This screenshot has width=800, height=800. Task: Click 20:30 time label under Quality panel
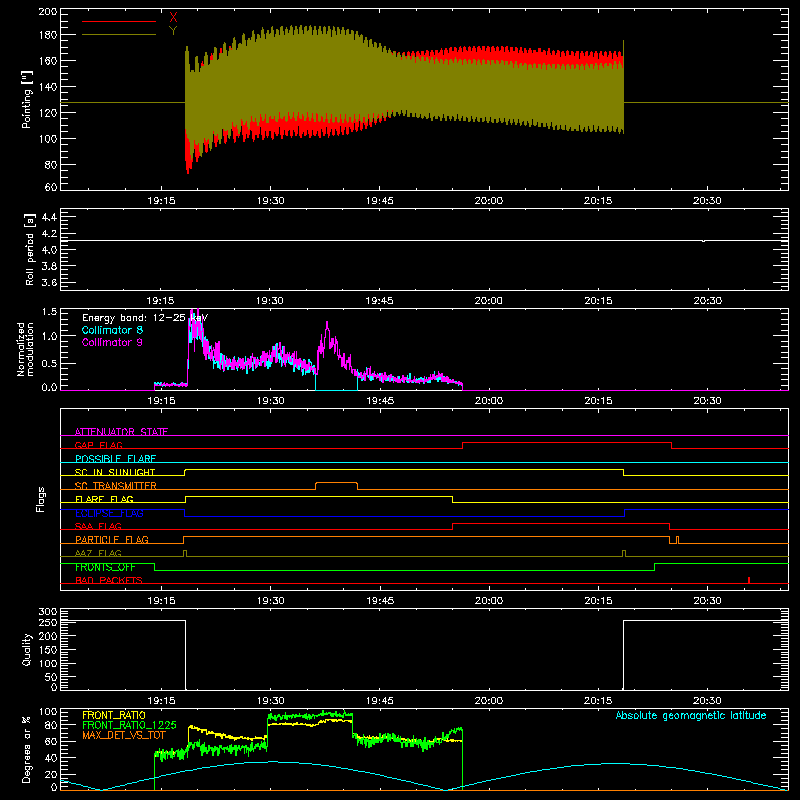(707, 701)
